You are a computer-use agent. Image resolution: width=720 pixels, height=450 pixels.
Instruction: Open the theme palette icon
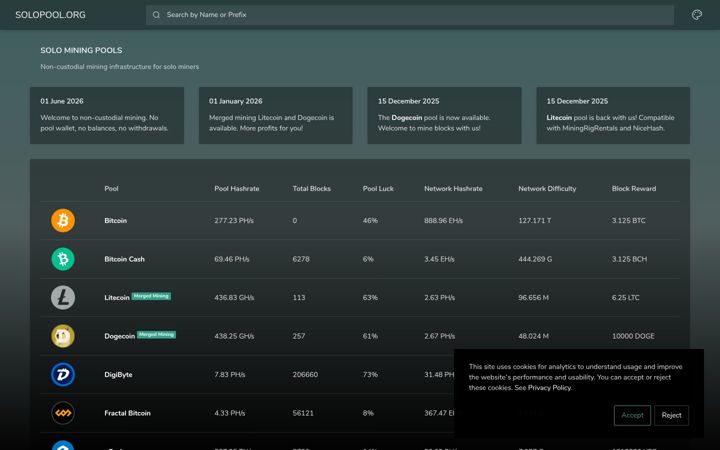tap(697, 15)
